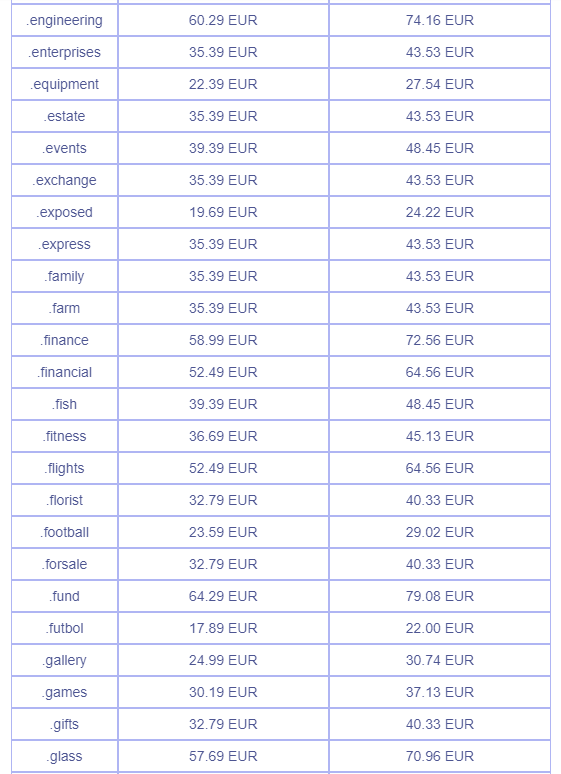The width and height of the screenshot is (561, 774).
Task: Click the .florist domain name
Action: tap(65, 500)
